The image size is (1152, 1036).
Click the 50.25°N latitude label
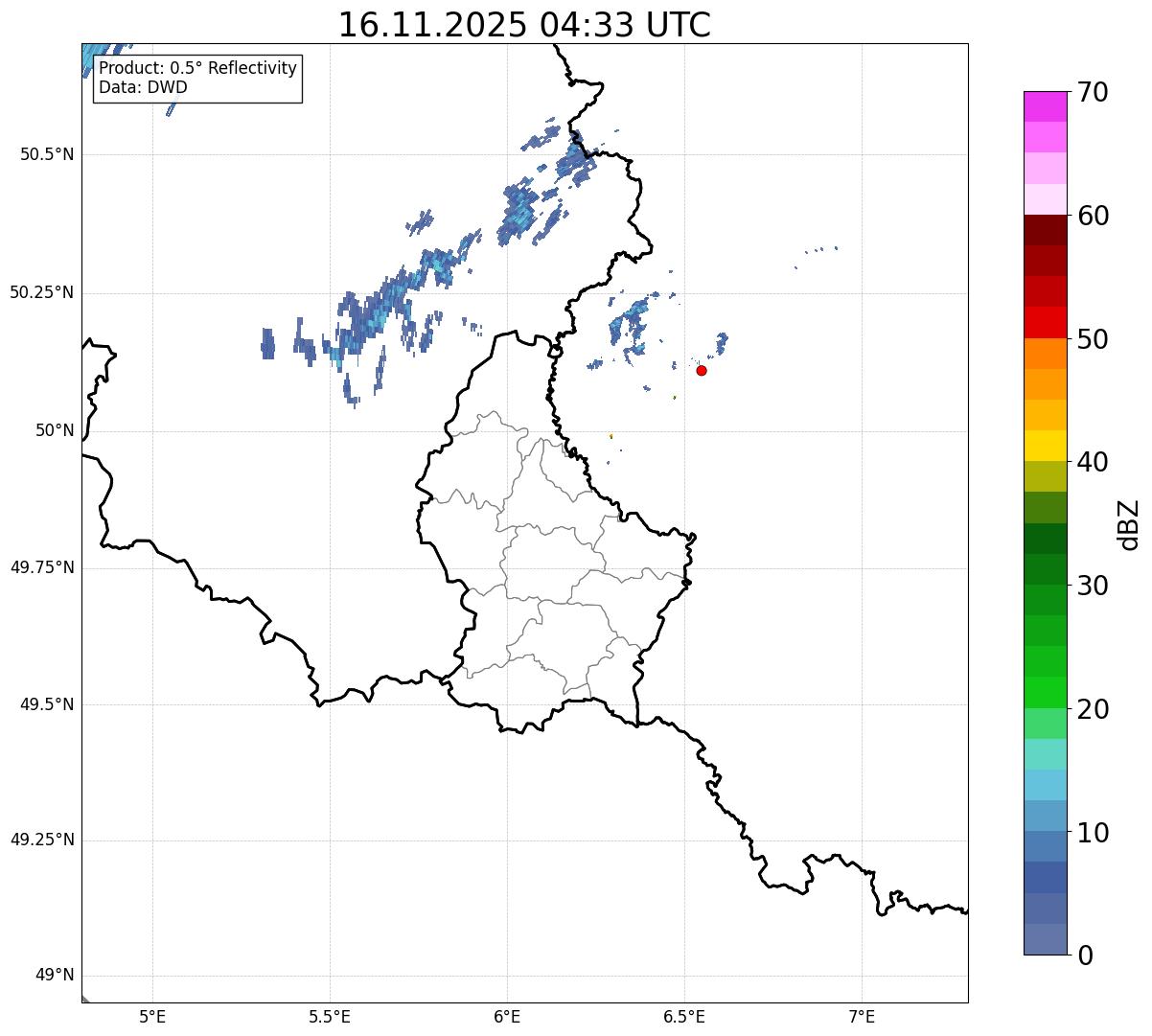pos(41,292)
